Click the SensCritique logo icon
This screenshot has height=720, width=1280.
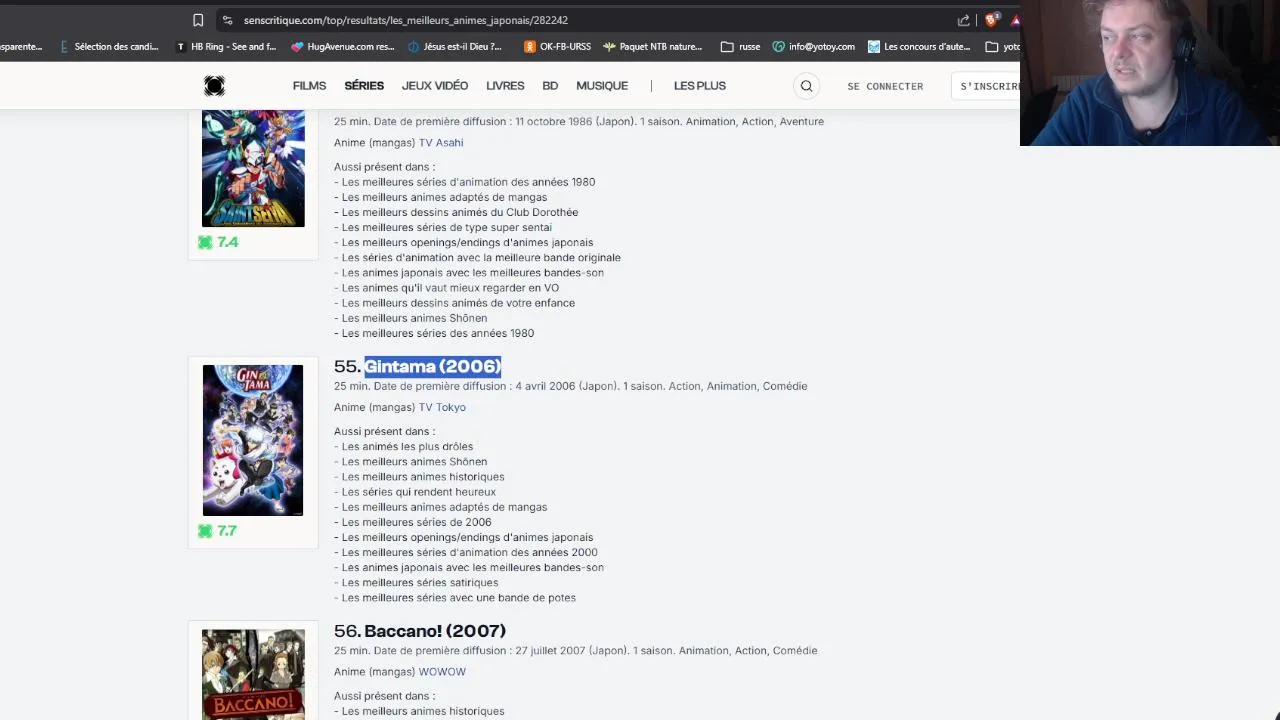(214, 86)
